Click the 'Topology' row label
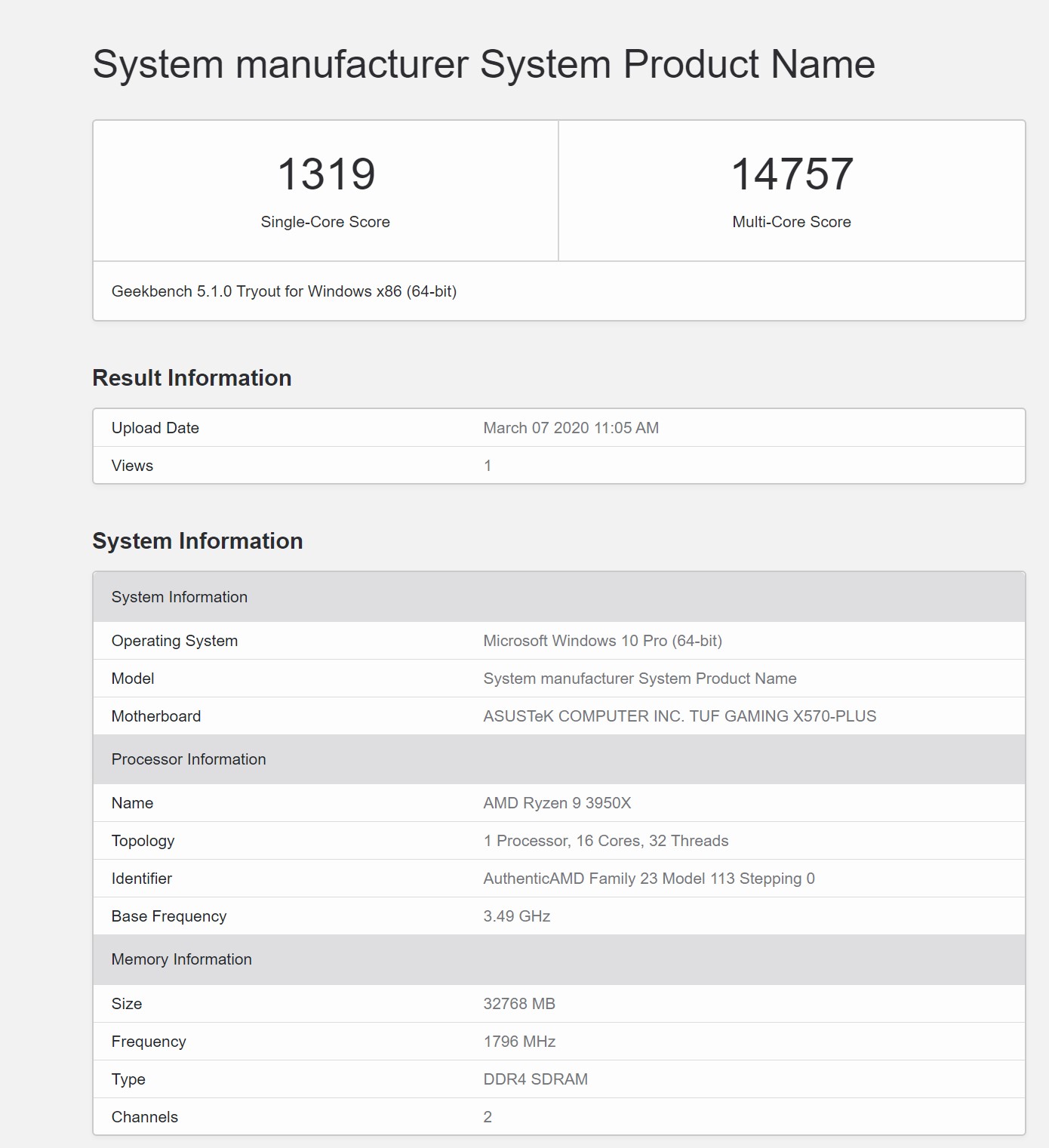 tap(143, 841)
